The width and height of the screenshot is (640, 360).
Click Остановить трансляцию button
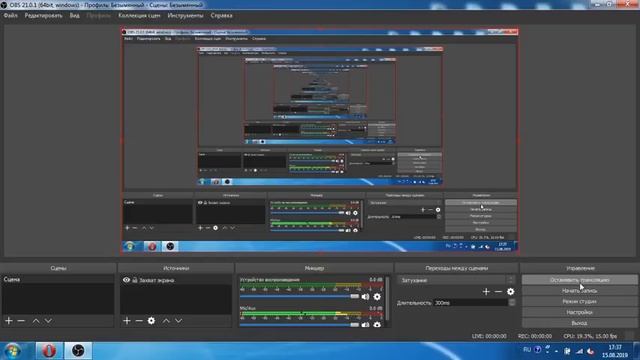(x=579, y=280)
